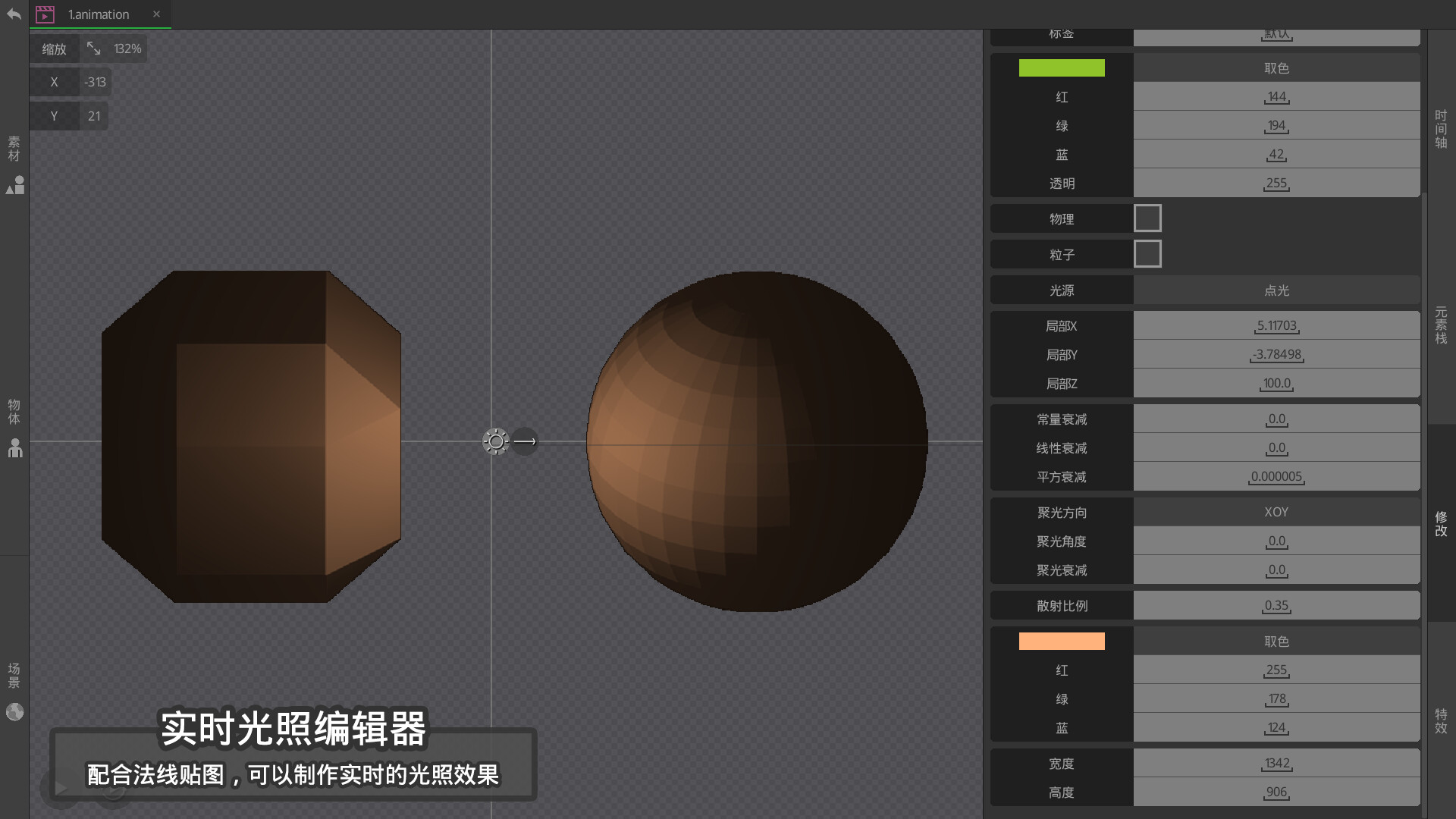Click 取色 button beside orange swatch

1276,642
